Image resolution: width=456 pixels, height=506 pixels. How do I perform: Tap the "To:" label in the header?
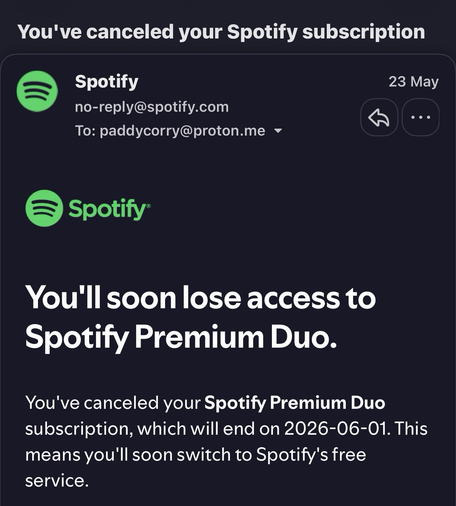pyautogui.click(x=86, y=131)
